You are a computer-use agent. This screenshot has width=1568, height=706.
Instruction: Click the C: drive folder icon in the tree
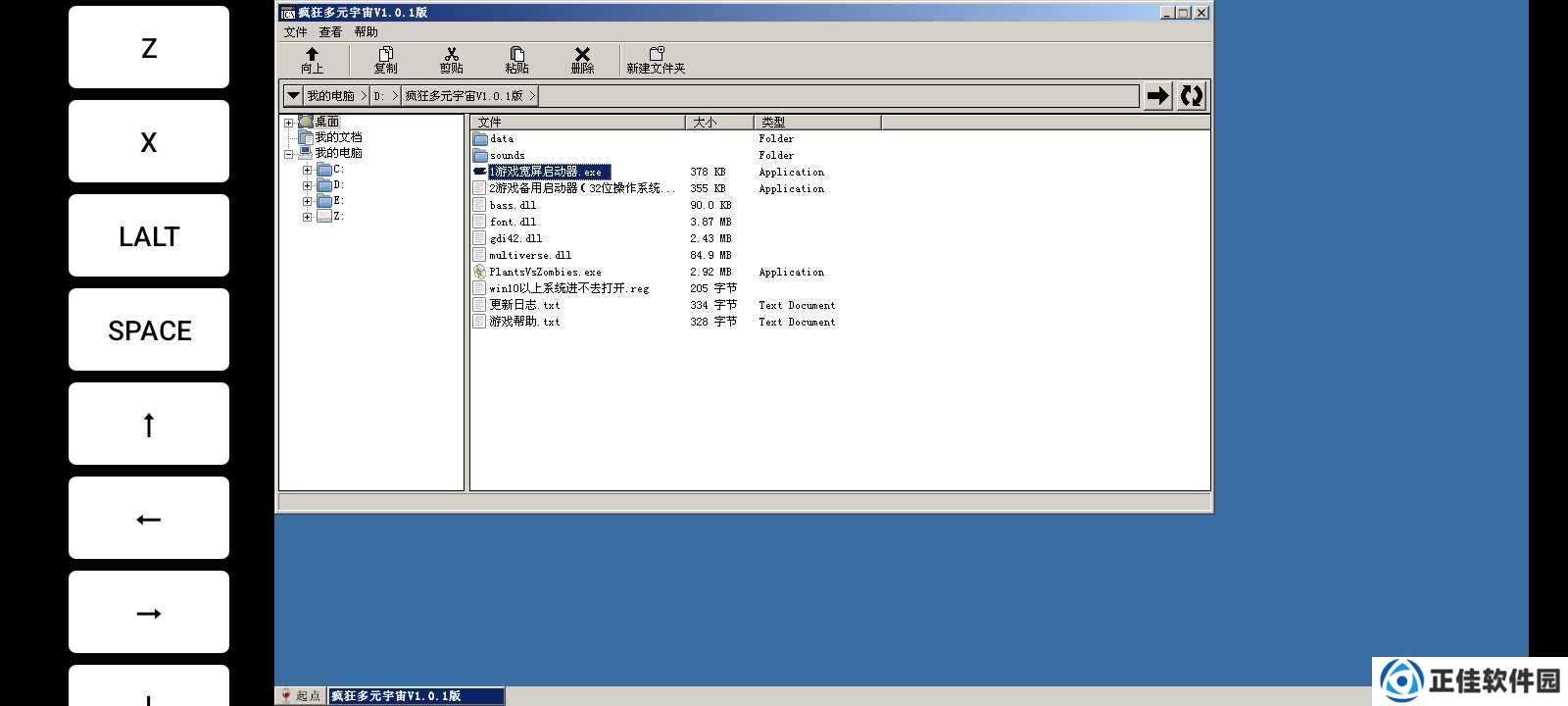[324, 170]
